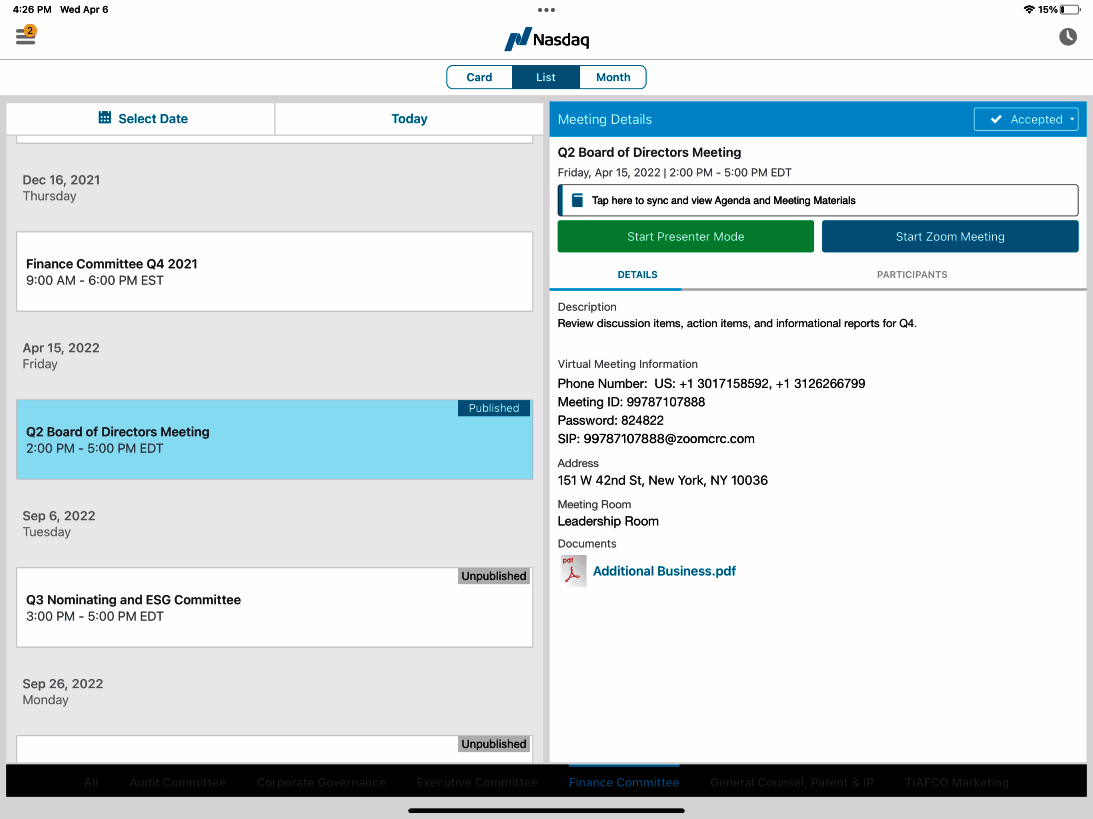Switch to Card view
Image resolution: width=1093 pixels, height=819 pixels.
click(479, 77)
